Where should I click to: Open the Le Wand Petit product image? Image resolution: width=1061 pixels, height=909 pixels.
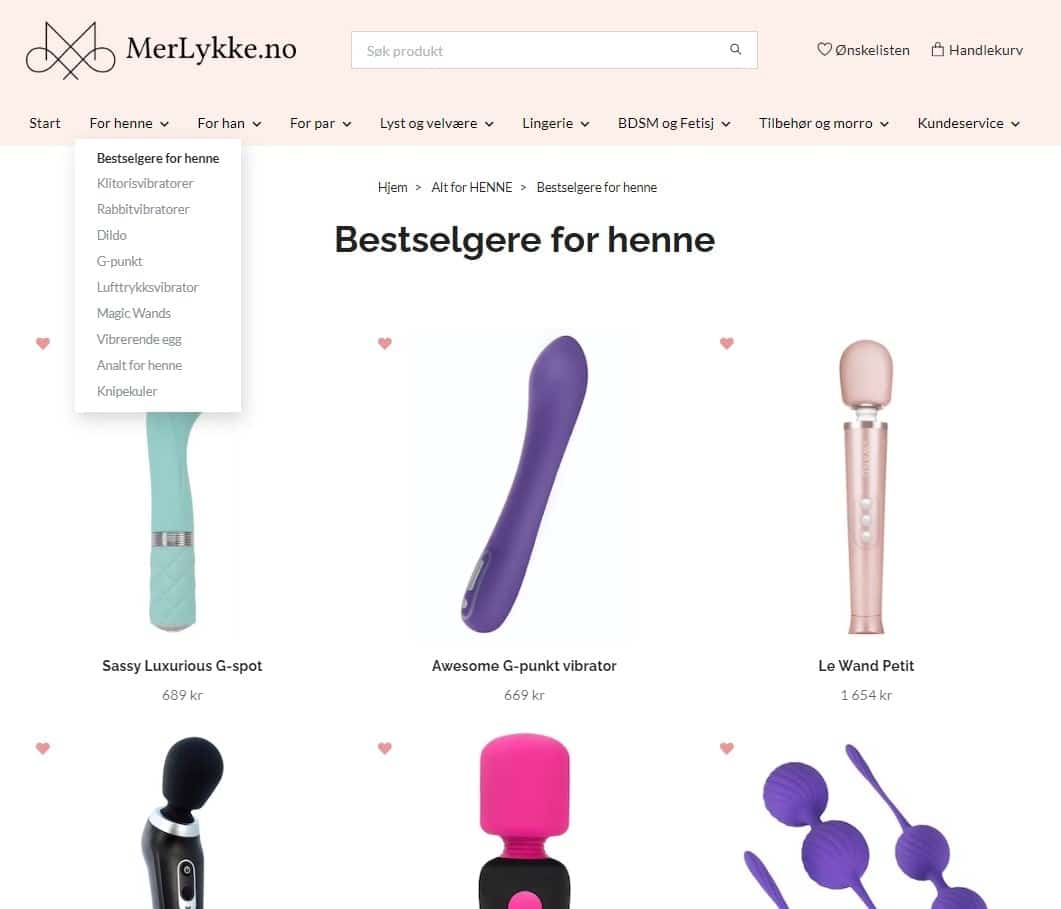point(866,486)
